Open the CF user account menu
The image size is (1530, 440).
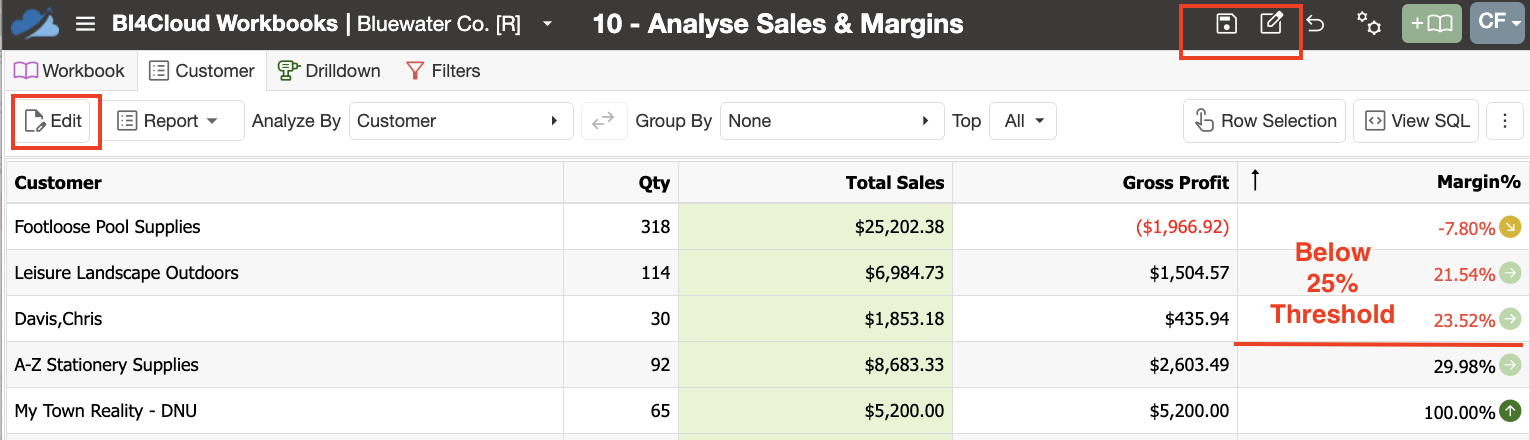1497,24
